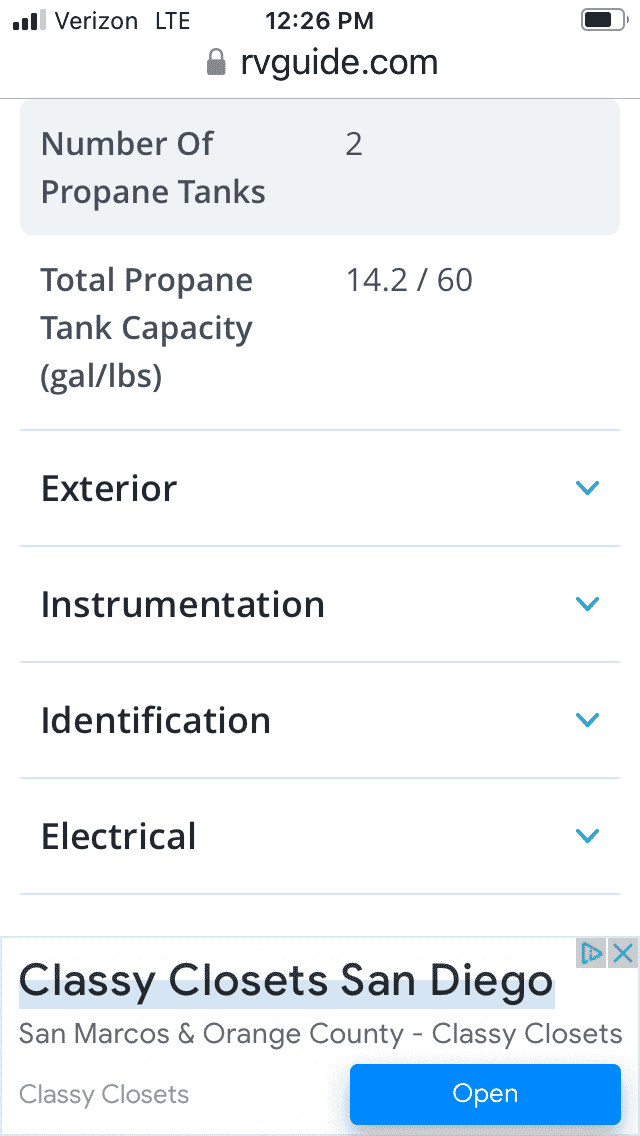Screen dimensions: 640x1136
Task: Tap the padlock icon in the address bar
Action: tap(216, 62)
